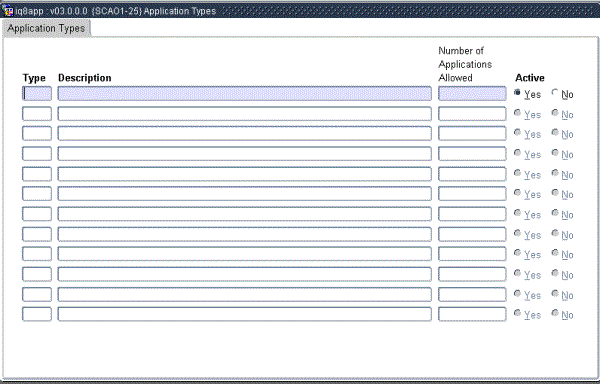Screen dimensions: 600x384
Task: Click the Description field in the third row
Action: [x=245, y=133]
